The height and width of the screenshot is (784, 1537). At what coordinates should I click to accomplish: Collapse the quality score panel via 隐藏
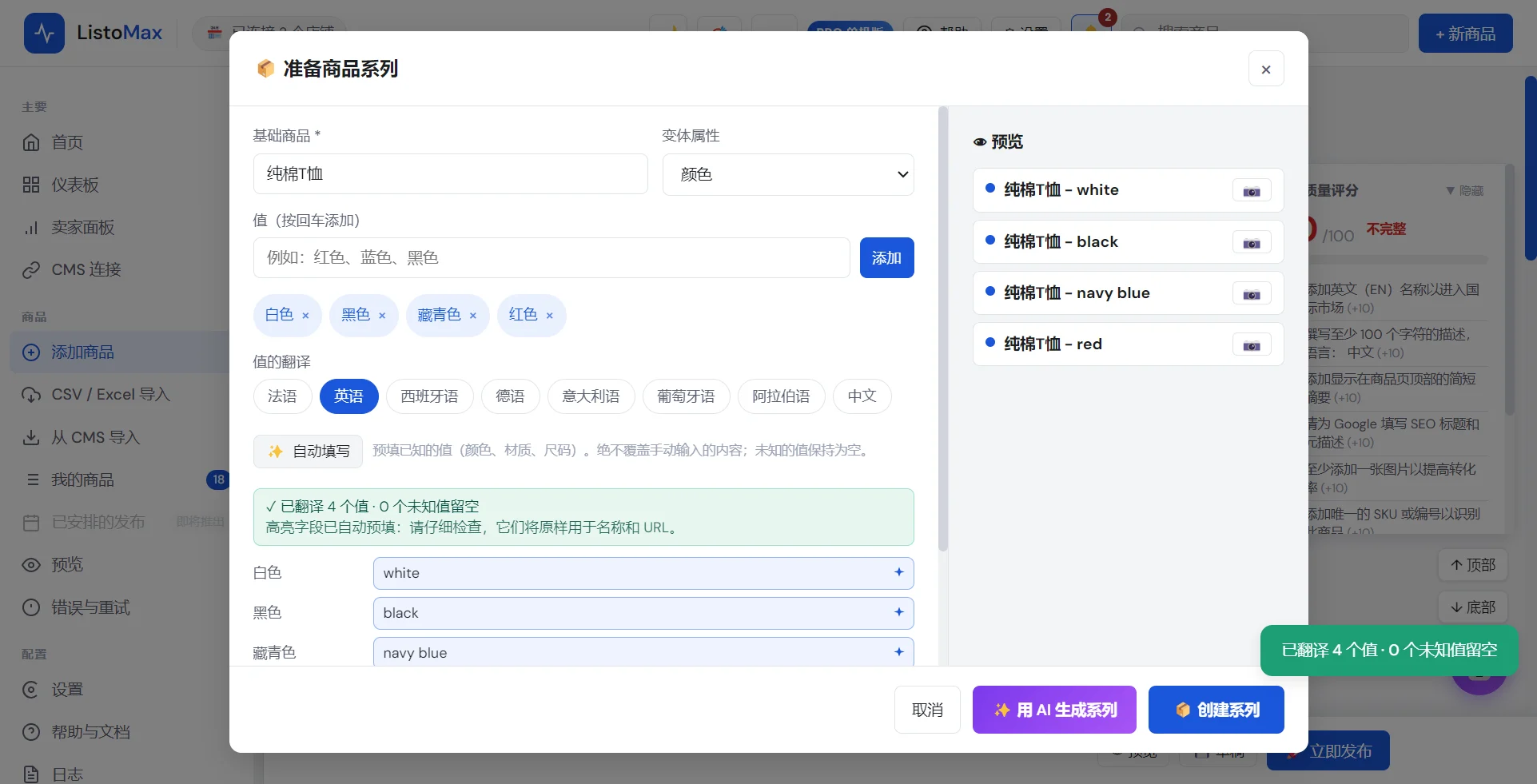1464,191
